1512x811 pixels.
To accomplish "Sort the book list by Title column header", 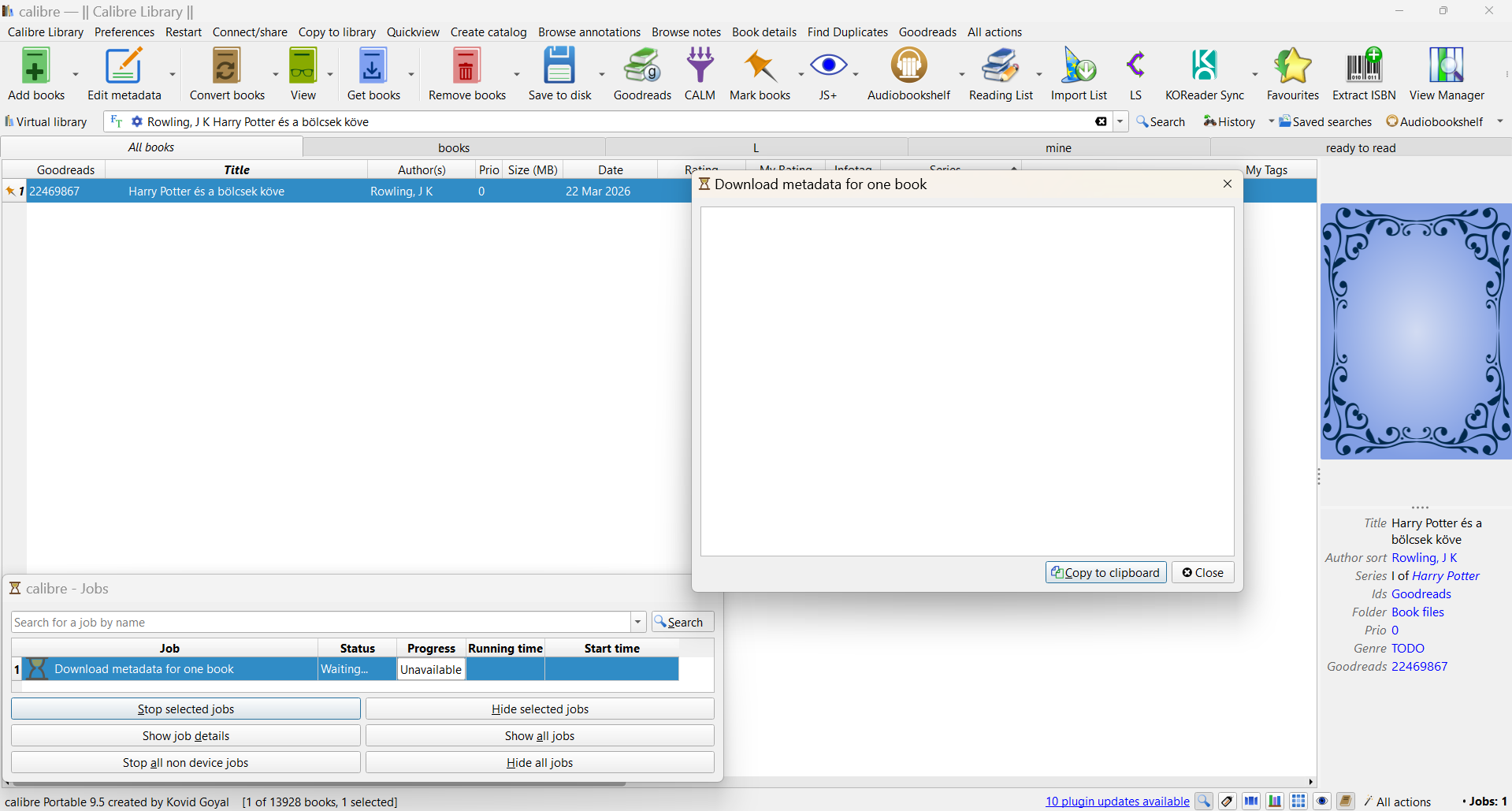I will pos(236,169).
